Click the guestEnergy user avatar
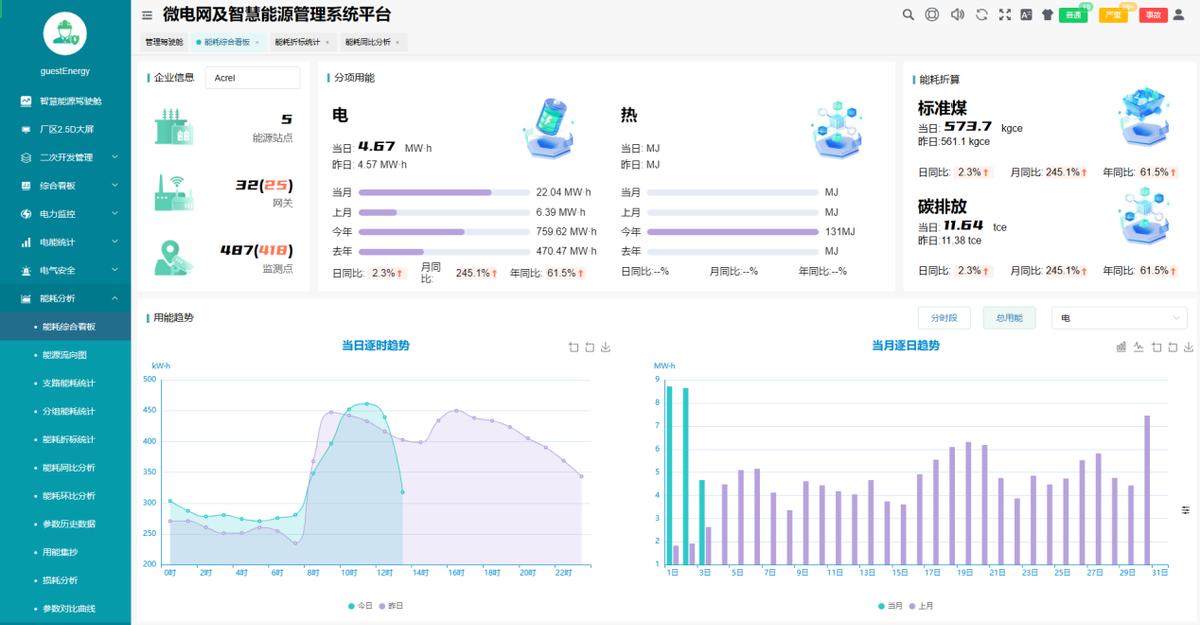 65,33
